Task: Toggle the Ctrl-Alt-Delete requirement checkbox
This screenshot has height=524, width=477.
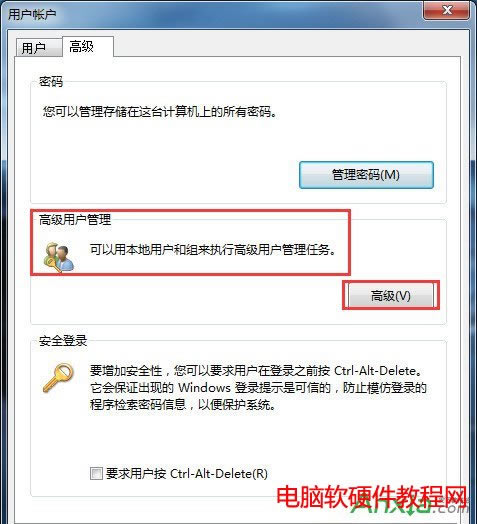Action: (96, 474)
